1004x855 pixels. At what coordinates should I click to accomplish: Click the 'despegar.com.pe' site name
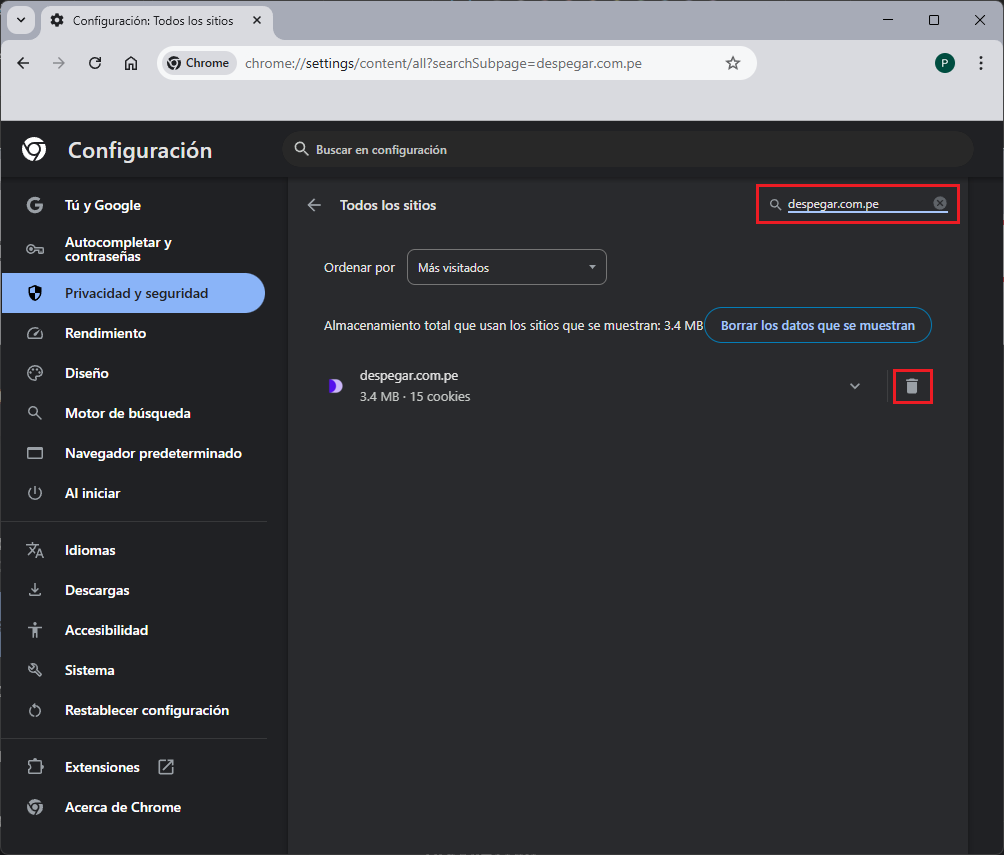pos(409,375)
